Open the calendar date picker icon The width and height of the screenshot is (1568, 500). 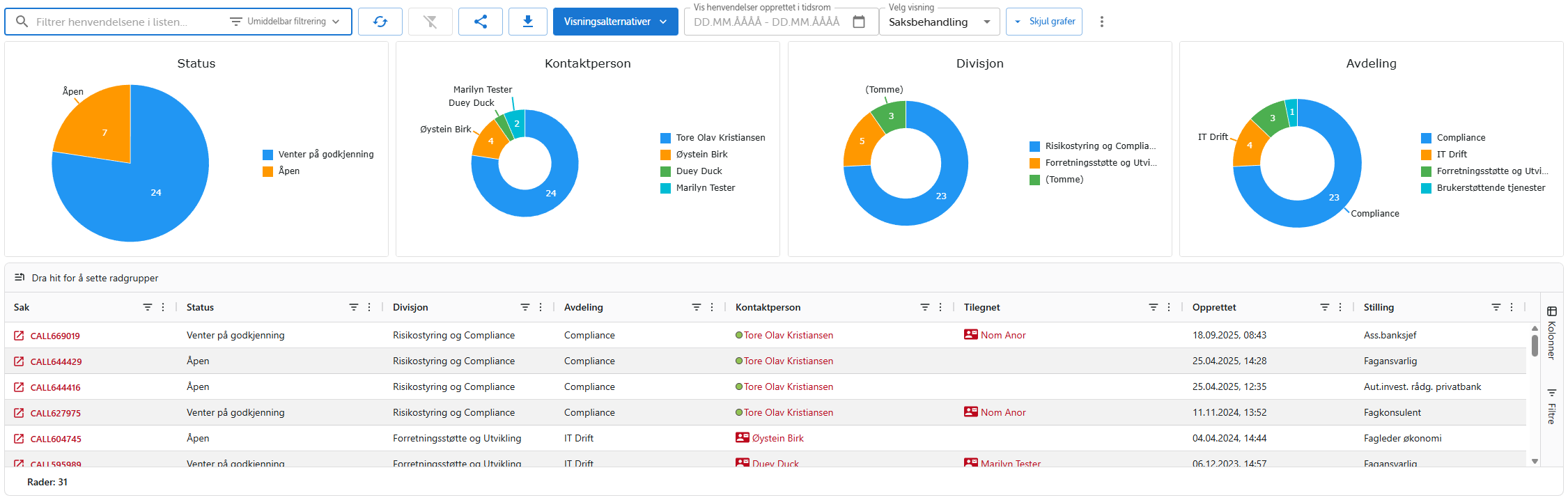[x=859, y=22]
